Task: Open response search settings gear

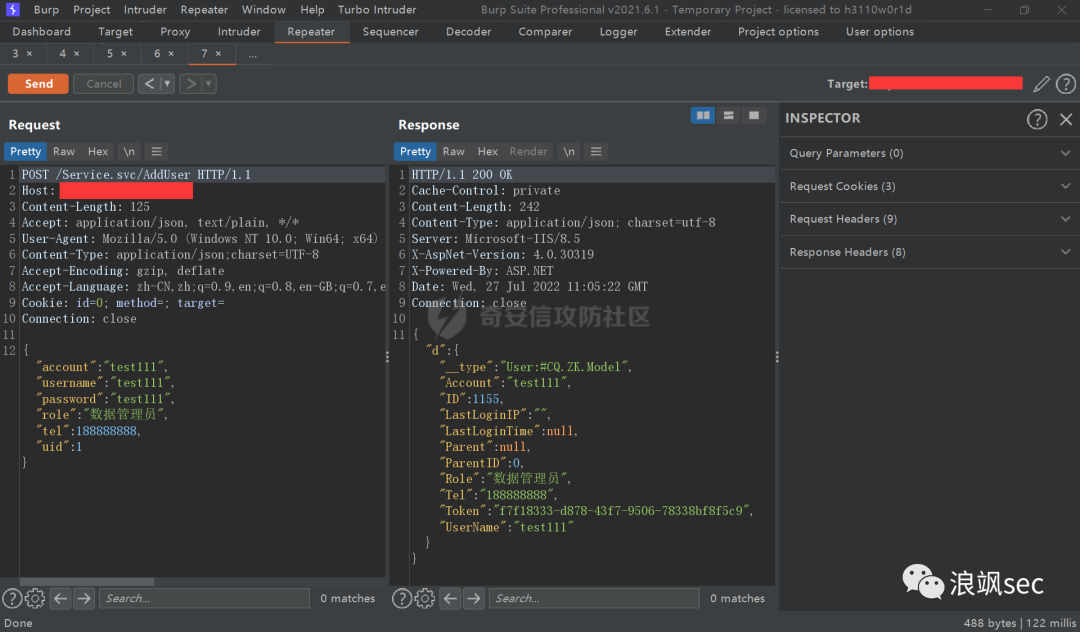Action: pyautogui.click(x=425, y=598)
